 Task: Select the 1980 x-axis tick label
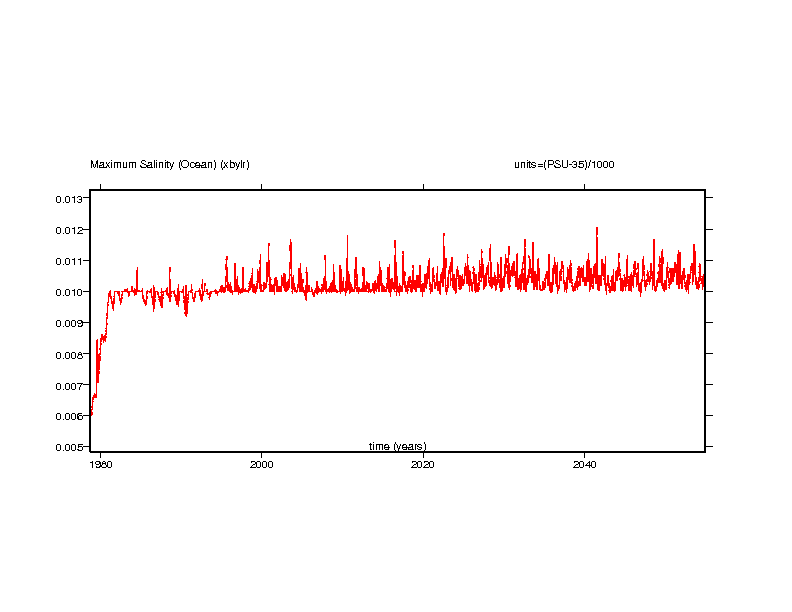pyautogui.click(x=100, y=464)
